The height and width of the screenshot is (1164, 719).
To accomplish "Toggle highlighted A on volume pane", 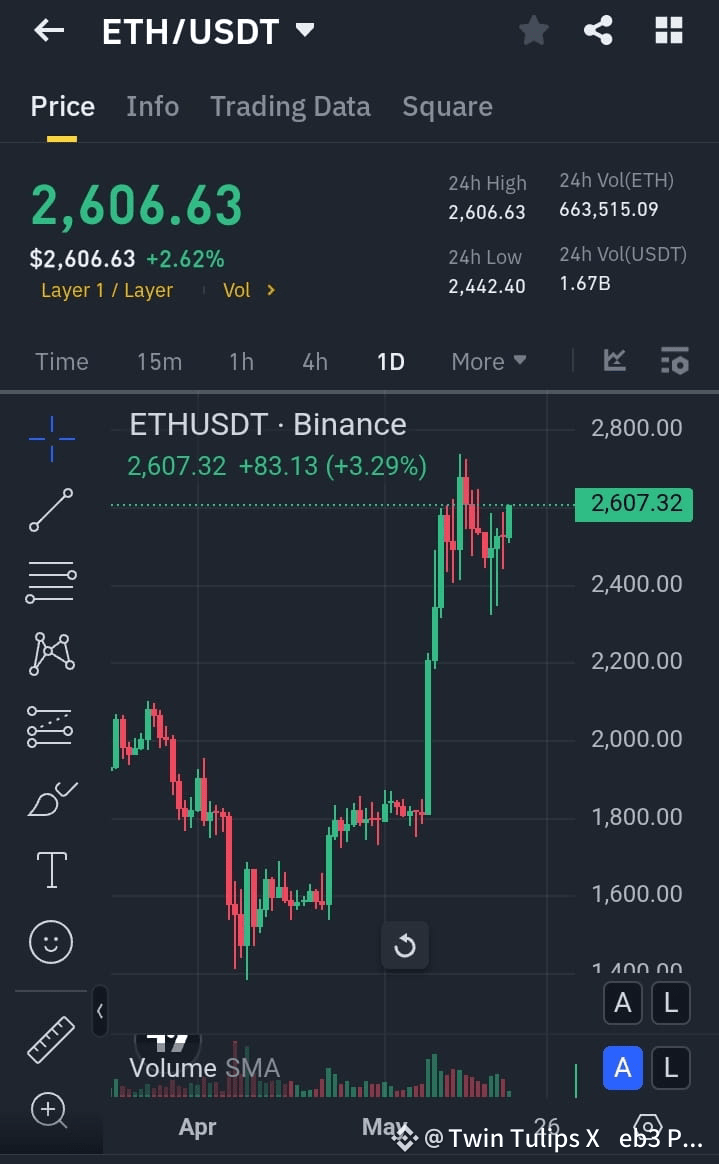I will (623, 1068).
